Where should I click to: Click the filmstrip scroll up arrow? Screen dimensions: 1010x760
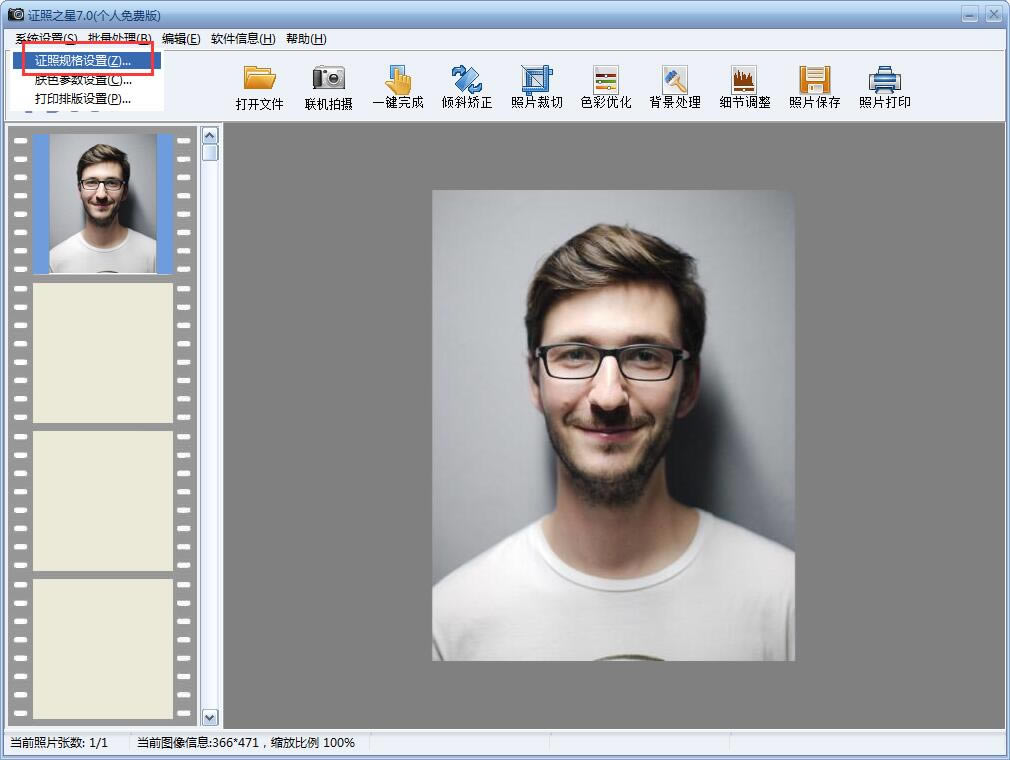(x=210, y=134)
